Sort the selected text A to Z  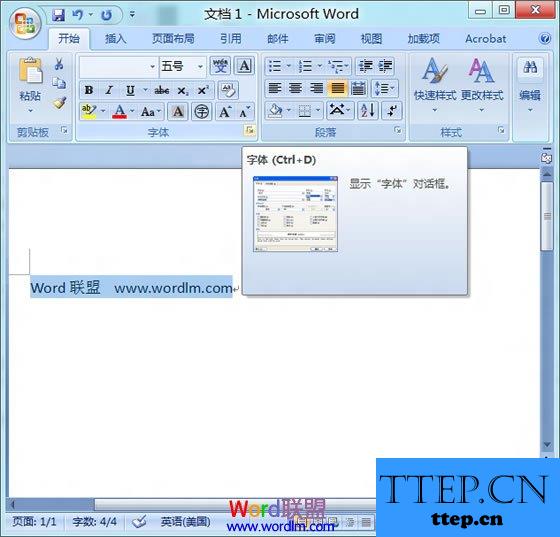pos(368,110)
